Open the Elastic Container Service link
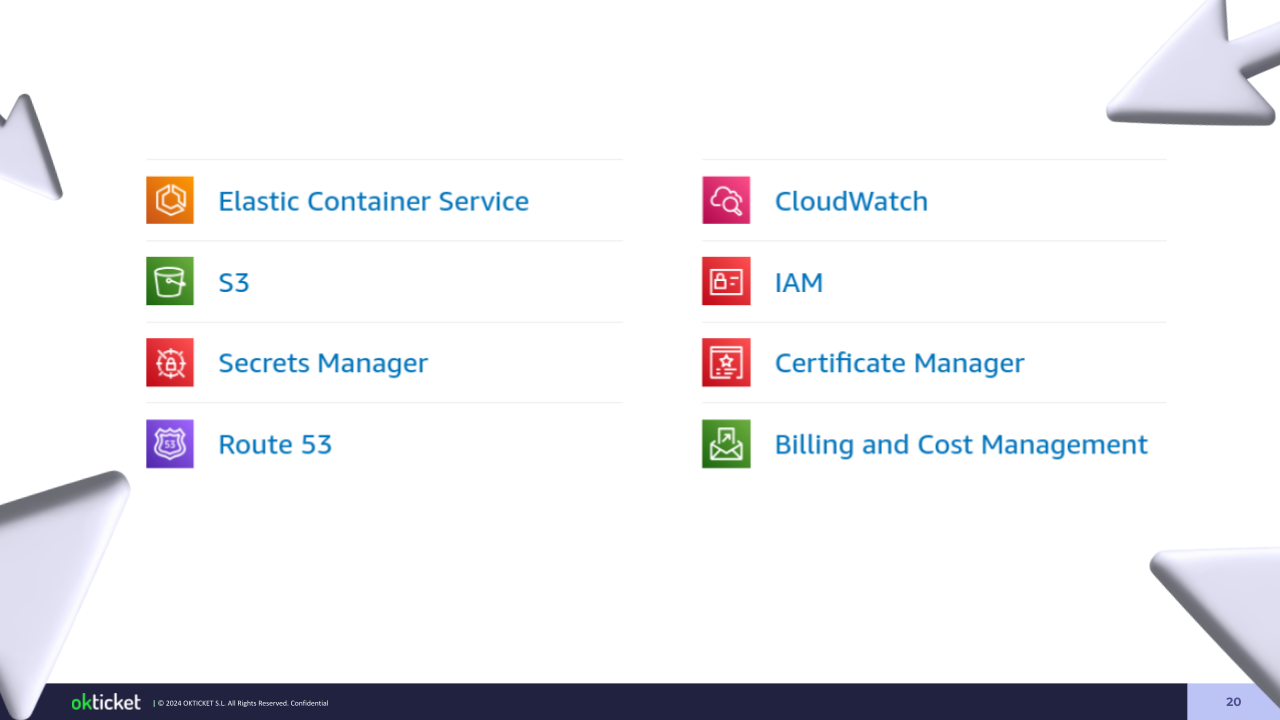Image resolution: width=1280 pixels, height=720 pixels. tap(373, 201)
